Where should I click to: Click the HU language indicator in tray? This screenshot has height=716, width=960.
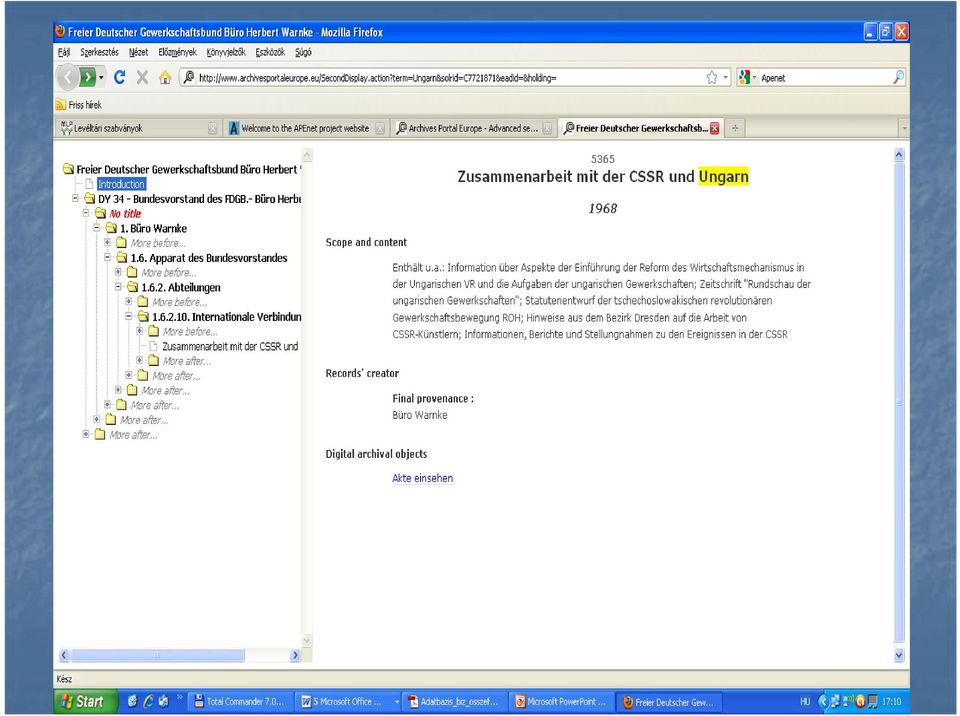click(804, 702)
